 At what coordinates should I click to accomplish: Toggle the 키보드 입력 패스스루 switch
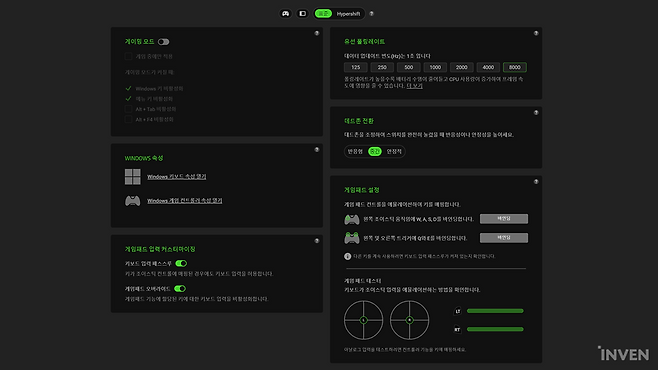point(181,263)
